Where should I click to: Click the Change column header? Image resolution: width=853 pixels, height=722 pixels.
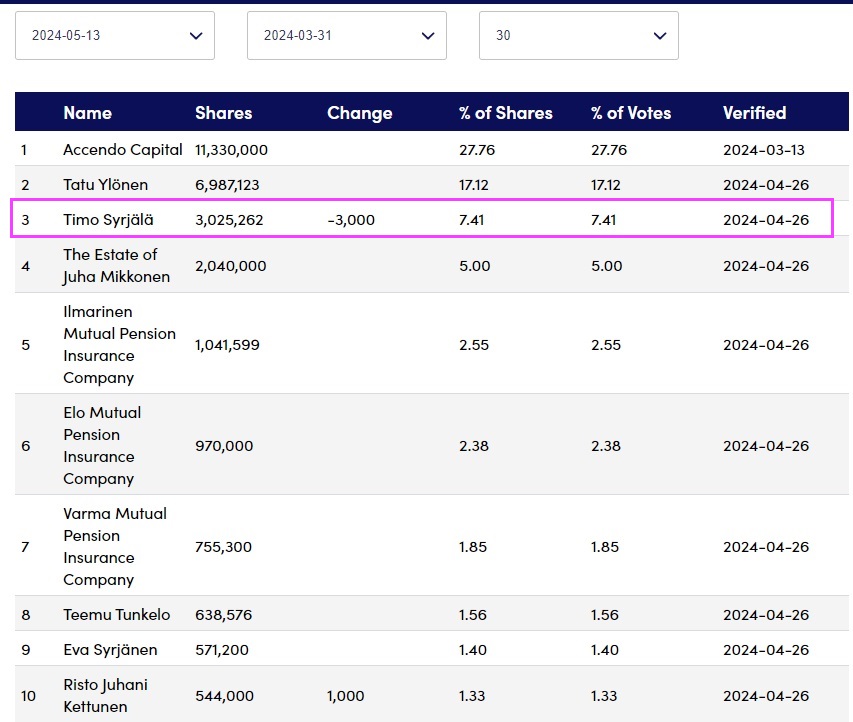point(359,113)
